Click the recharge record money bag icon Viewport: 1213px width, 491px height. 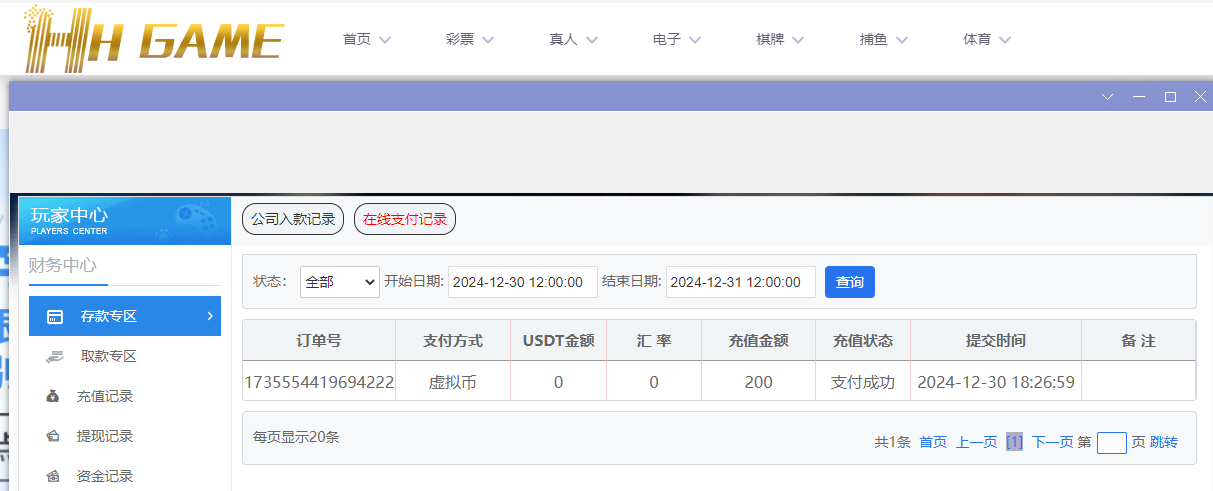click(53, 397)
